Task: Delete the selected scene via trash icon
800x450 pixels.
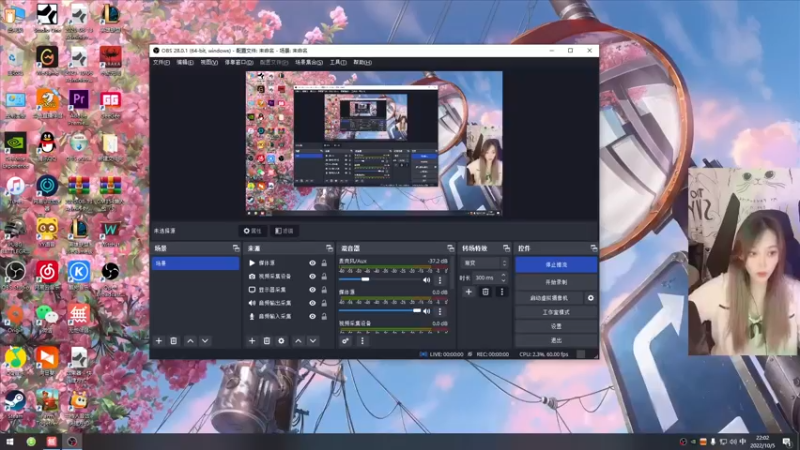Action: pos(173,341)
